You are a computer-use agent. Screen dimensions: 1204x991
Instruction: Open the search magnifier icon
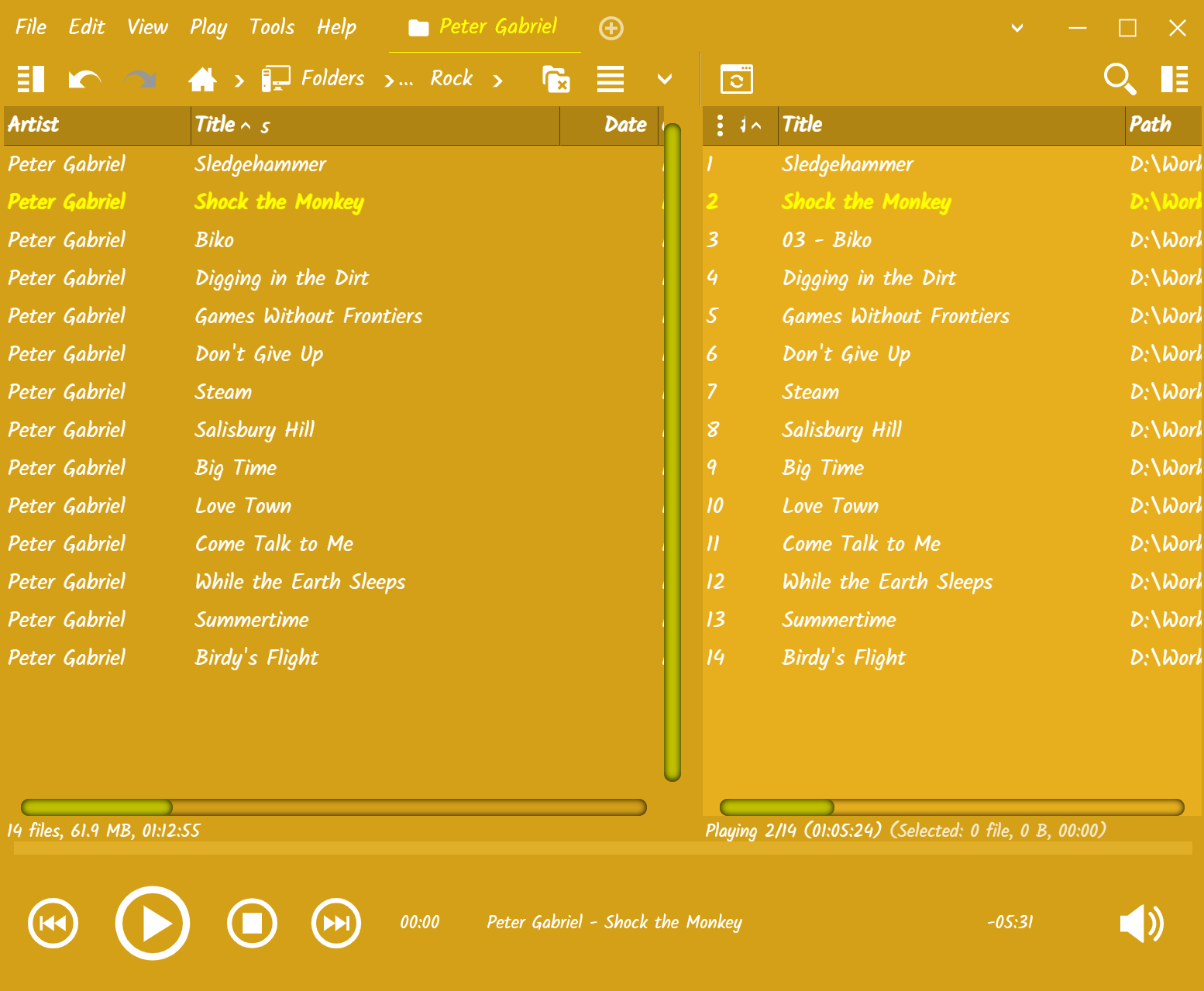1120,79
